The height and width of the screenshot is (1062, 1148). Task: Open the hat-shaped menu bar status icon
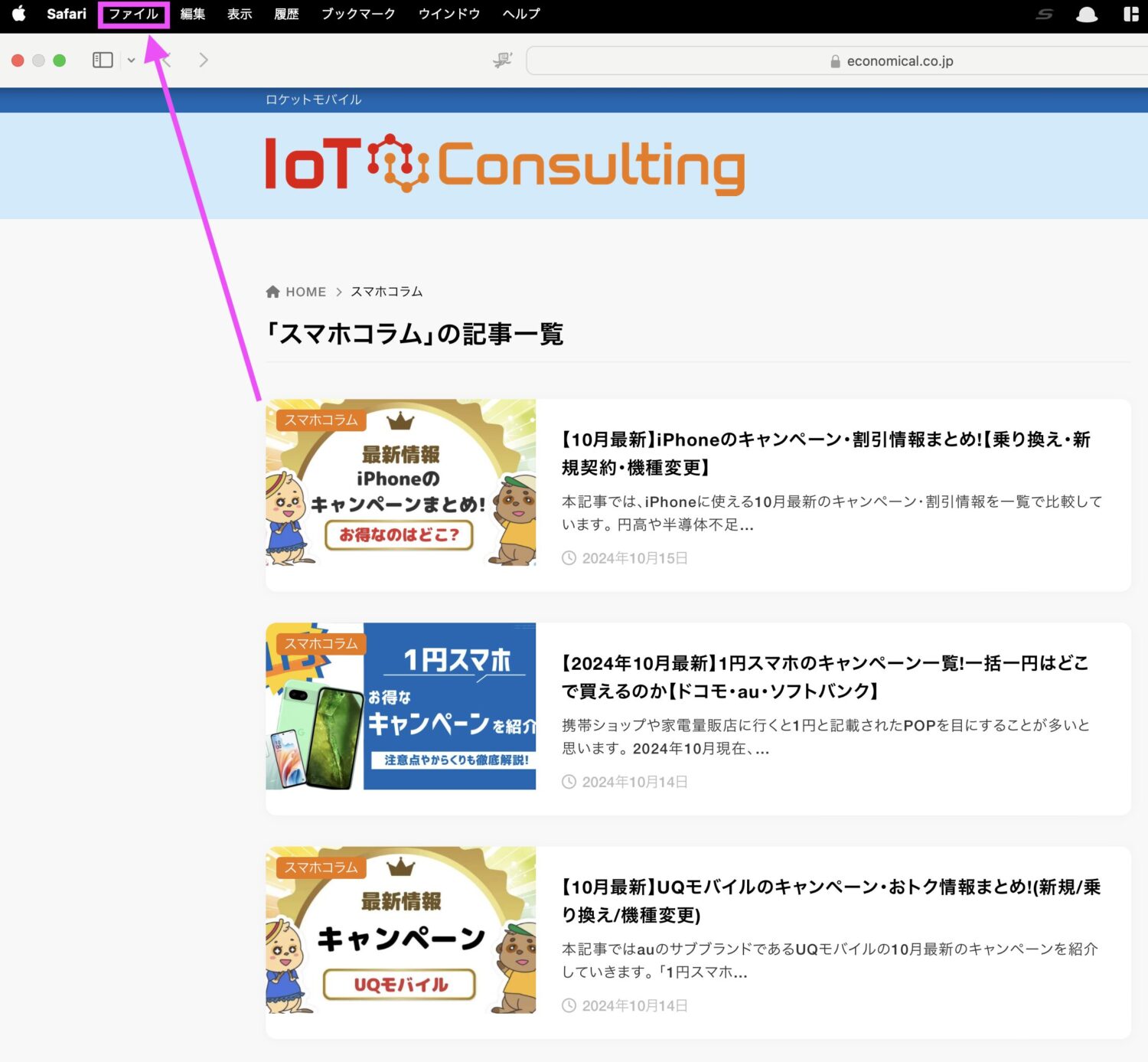pos(1087,14)
